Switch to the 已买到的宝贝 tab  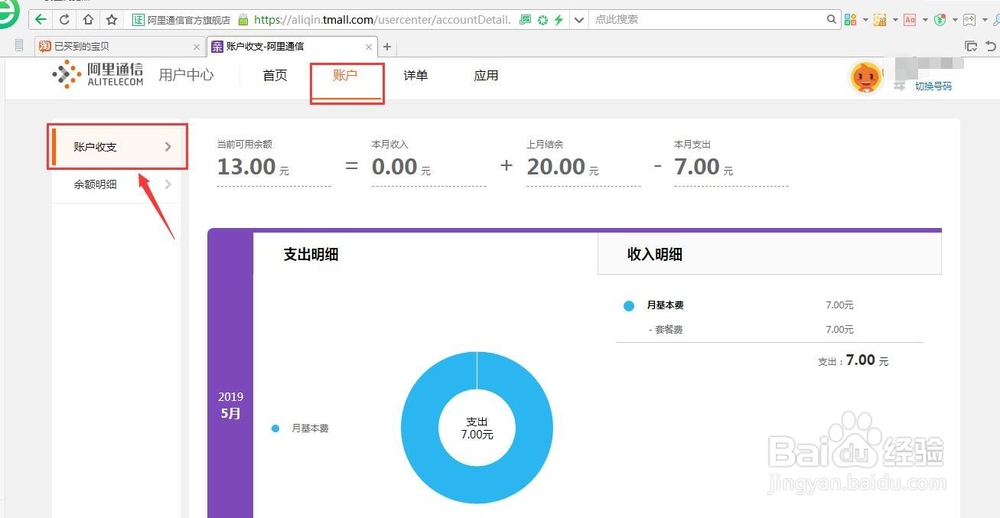[118, 47]
